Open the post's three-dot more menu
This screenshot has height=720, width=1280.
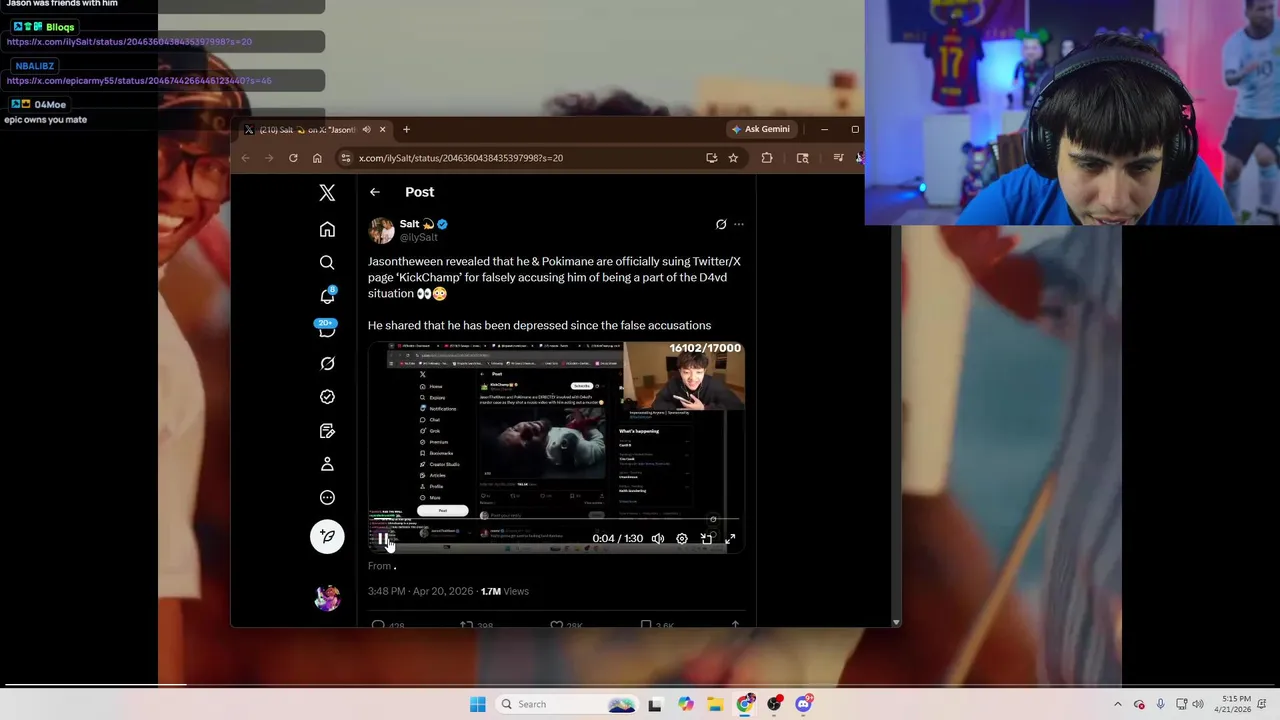coord(739,224)
